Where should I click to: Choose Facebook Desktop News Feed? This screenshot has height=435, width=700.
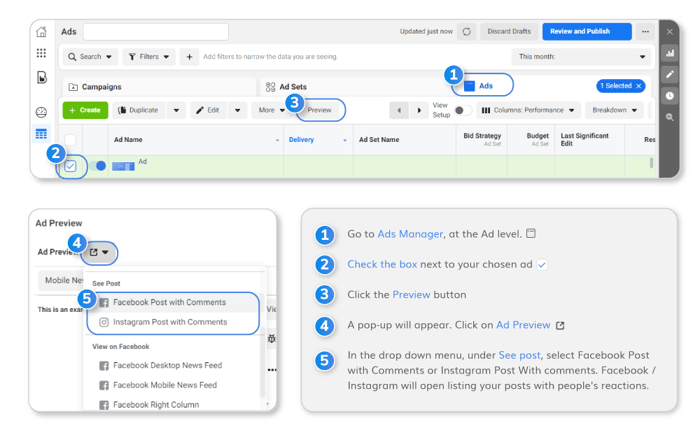point(167,366)
